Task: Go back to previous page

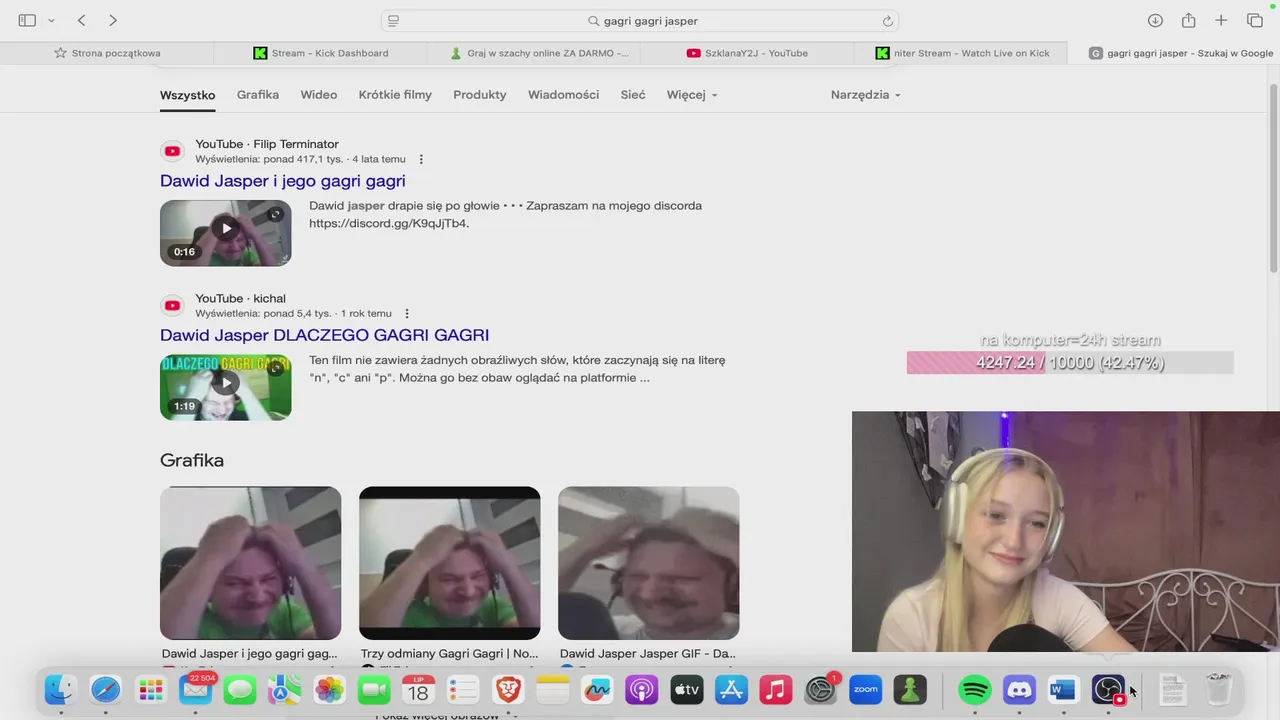Action: (82, 20)
